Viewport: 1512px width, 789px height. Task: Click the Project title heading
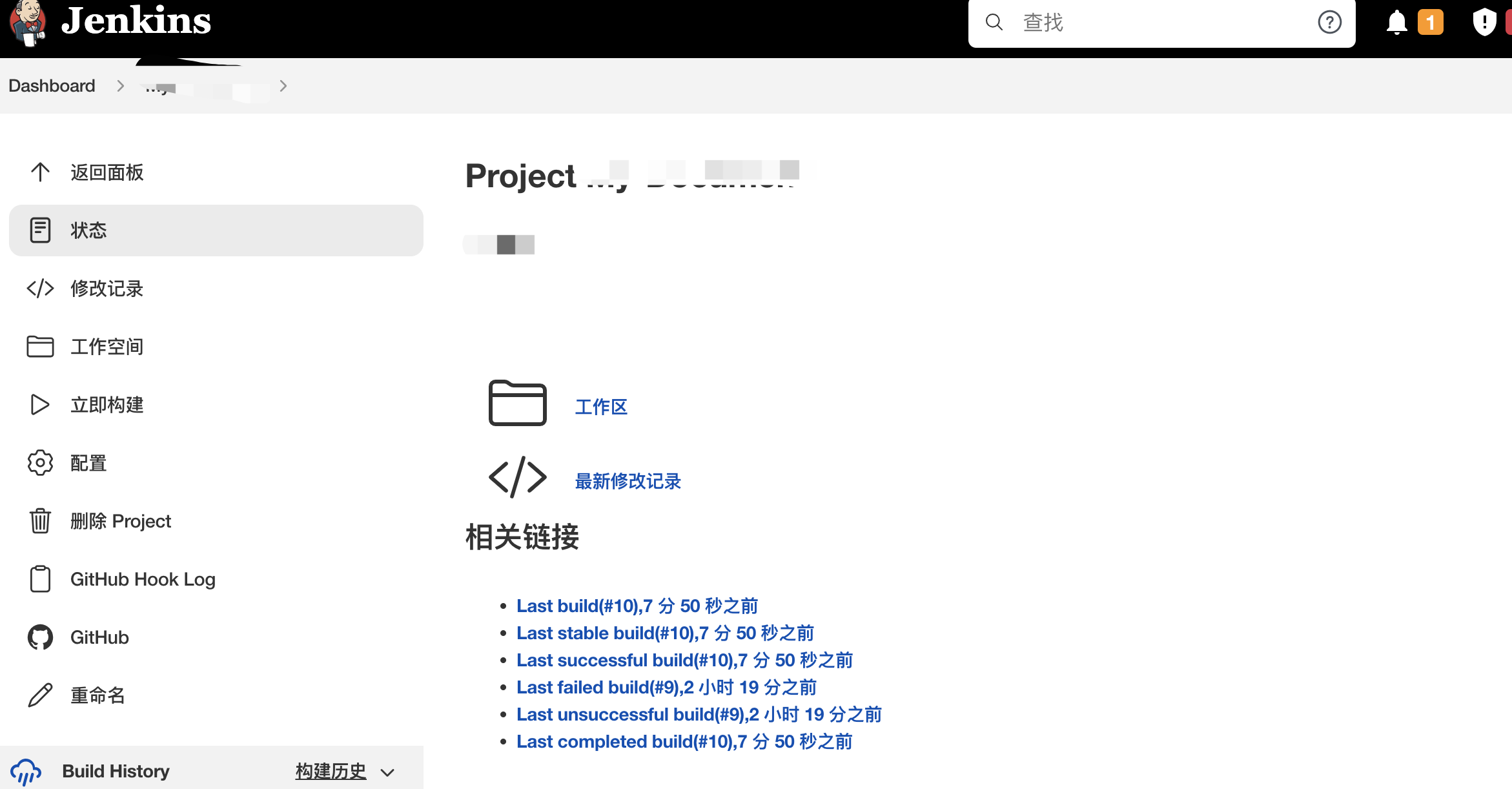click(633, 176)
